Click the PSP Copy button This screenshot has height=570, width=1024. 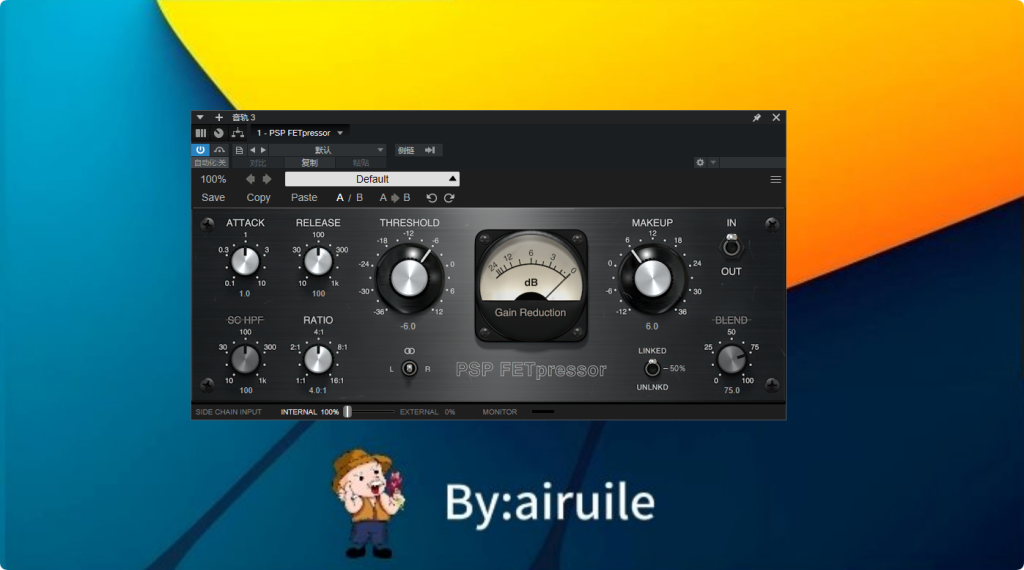[258, 198]
